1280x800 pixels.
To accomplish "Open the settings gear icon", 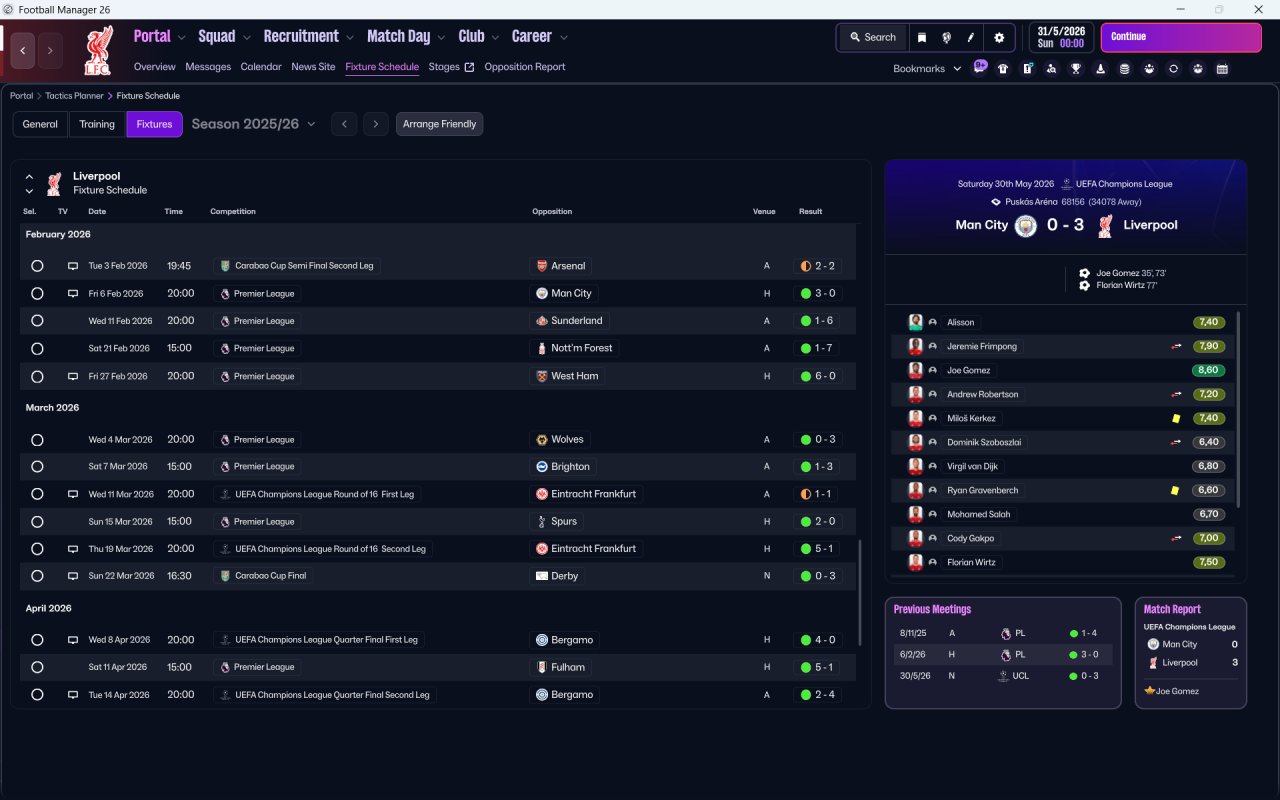I will [x=998, y=37].
